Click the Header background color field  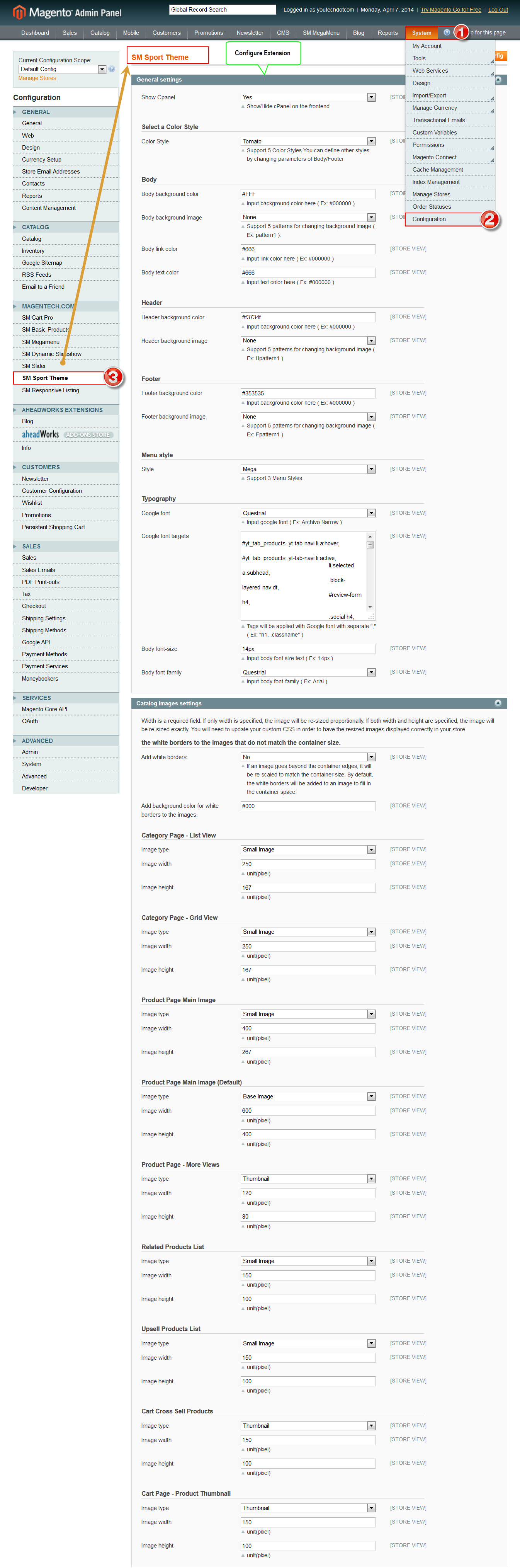[308, 317]
